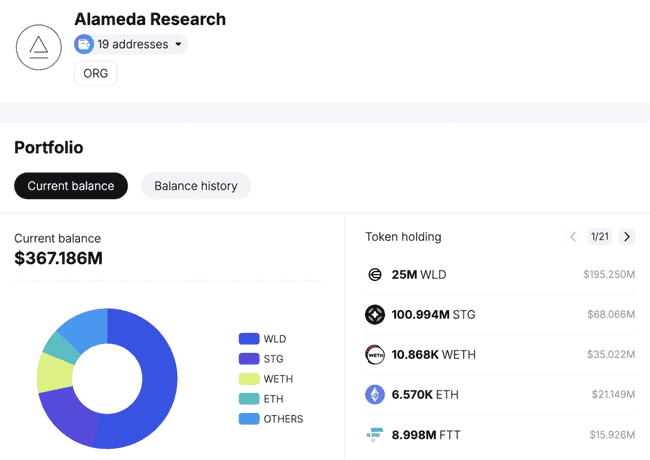Click the Ethereum ETH token icon
Image resolution: width=650 pixels, height=460 pixels.
click(x=375, y=395)
